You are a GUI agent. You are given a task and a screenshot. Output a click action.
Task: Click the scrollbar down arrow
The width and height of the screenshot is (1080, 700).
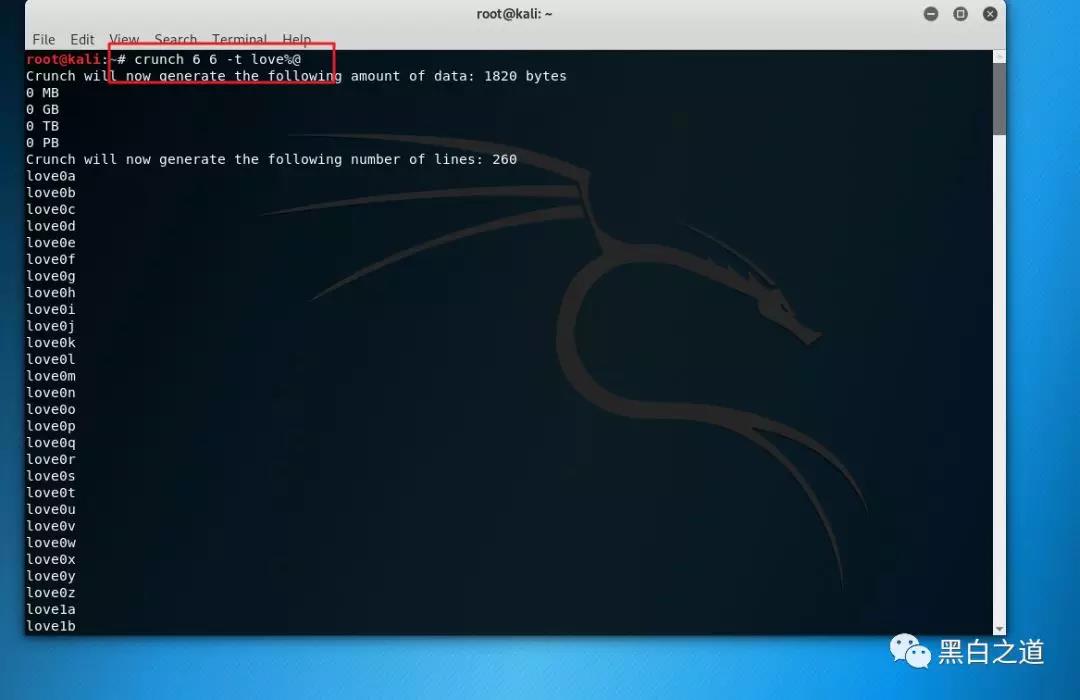tap(999, 628)
